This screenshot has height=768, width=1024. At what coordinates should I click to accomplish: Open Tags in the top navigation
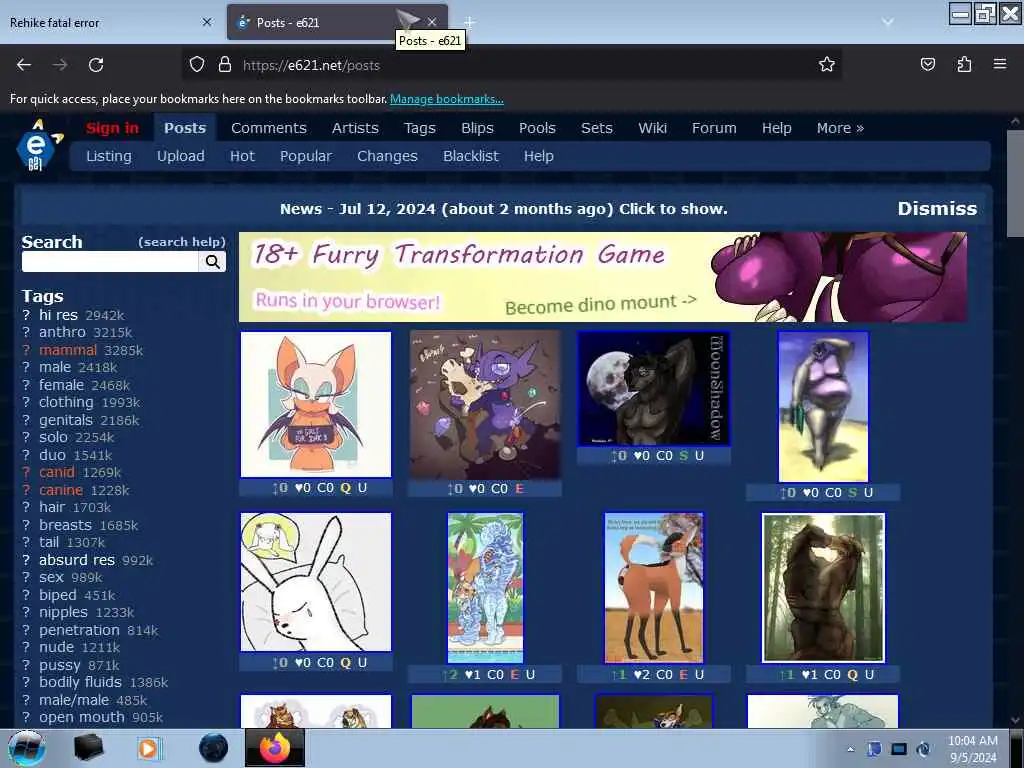pos(419,128)
